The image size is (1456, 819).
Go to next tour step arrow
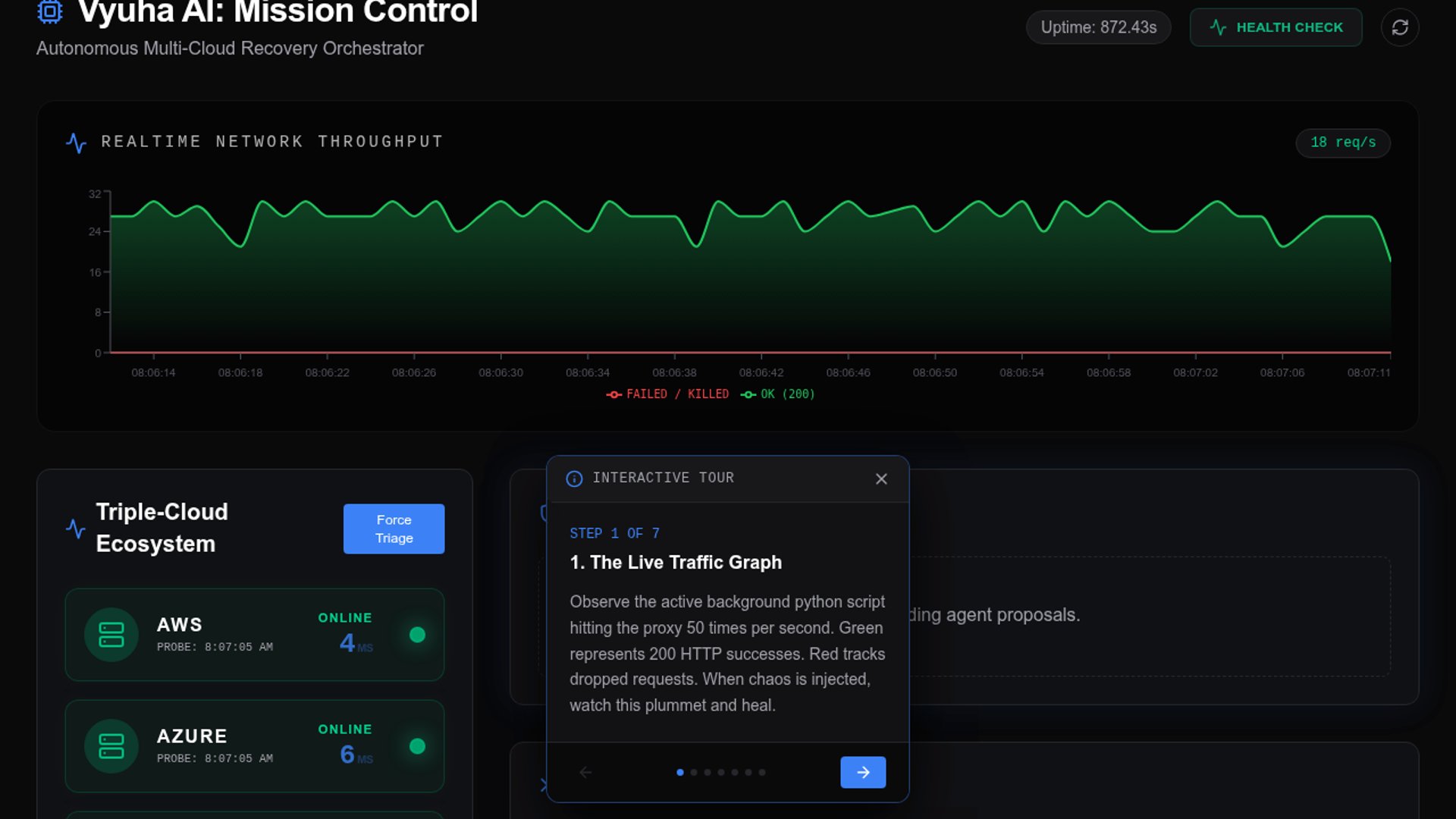tap(863, 772)
